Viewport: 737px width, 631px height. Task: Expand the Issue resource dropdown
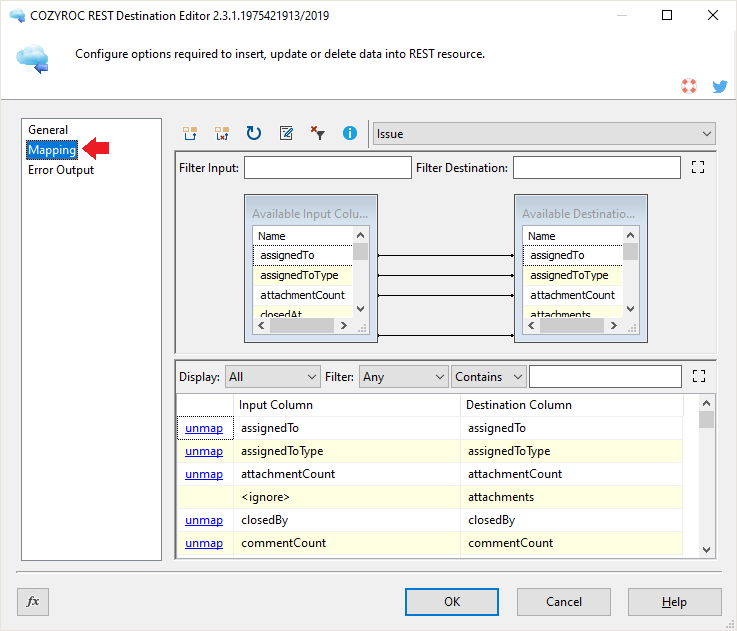click(544, 133)
